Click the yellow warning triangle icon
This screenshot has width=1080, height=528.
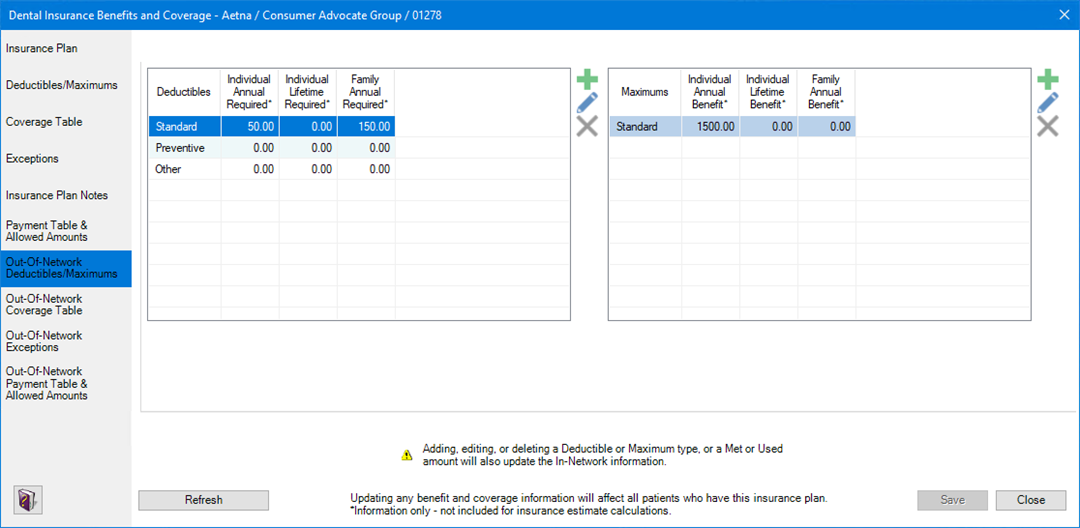click(x=407, y=456)
